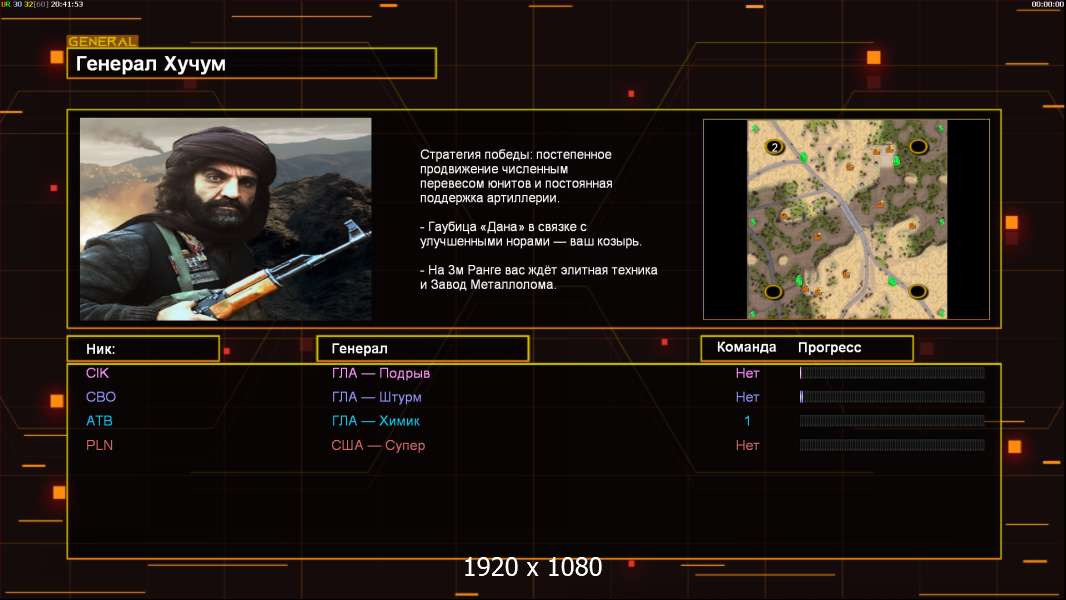Select the Ник: column header

[x=142, y=348]
